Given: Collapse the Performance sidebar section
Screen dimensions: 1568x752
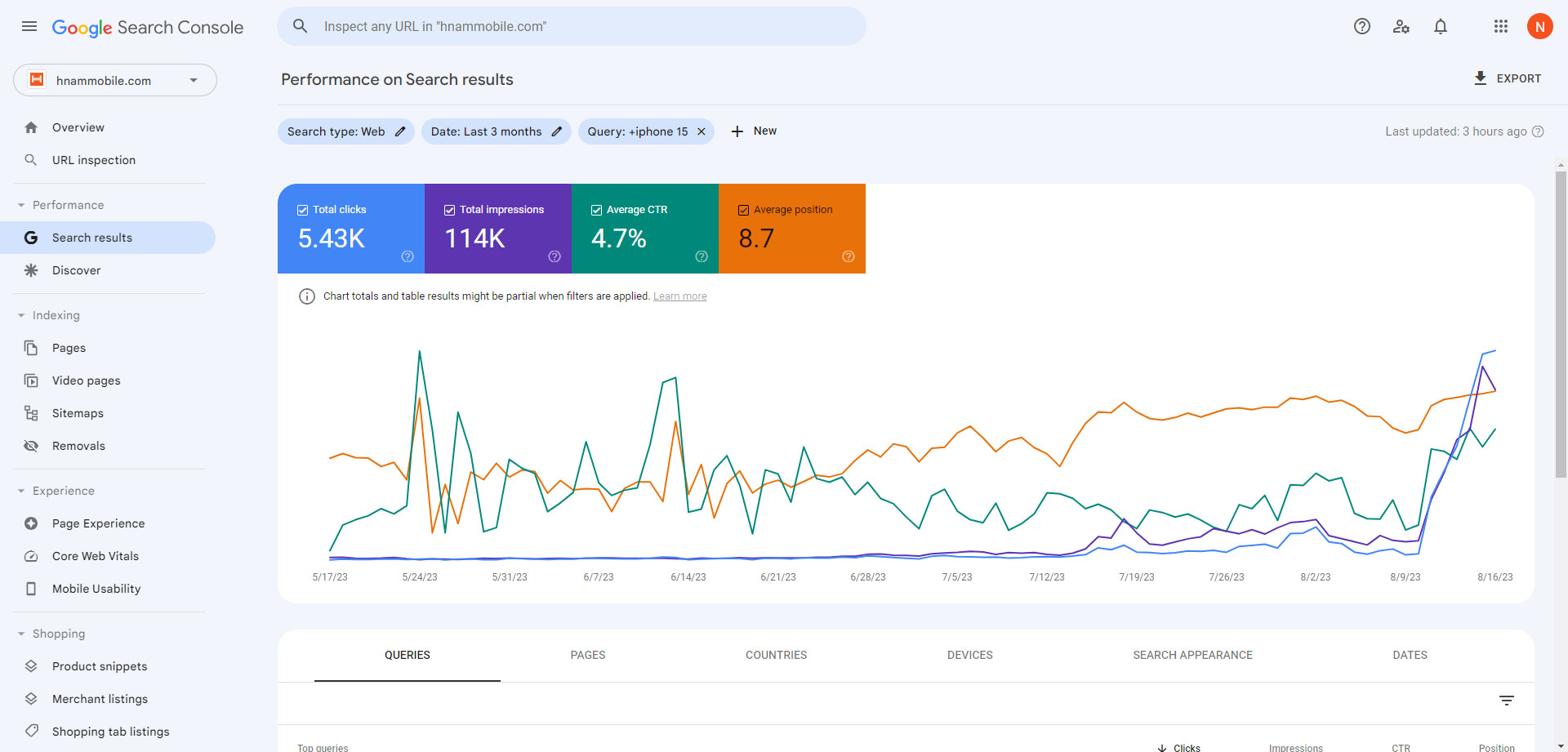Looking at the screenshot, I should [21, 205].
